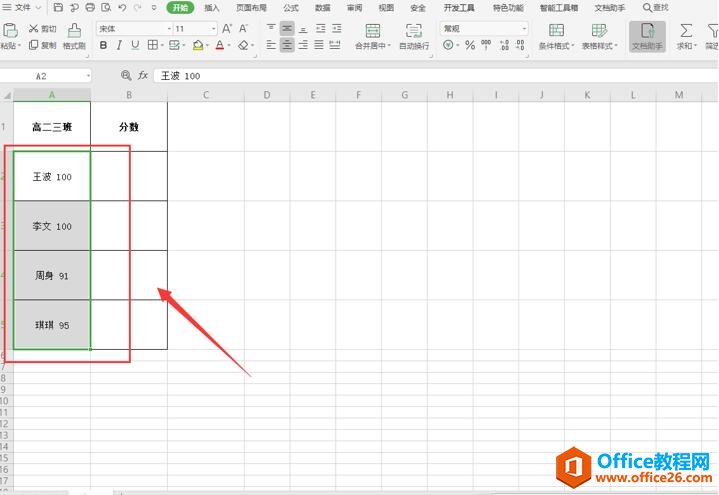The width and height of the screenshot is (719, 495).
Task: Open the 文档助手 tab in menu bar
Action: [609, 8]
